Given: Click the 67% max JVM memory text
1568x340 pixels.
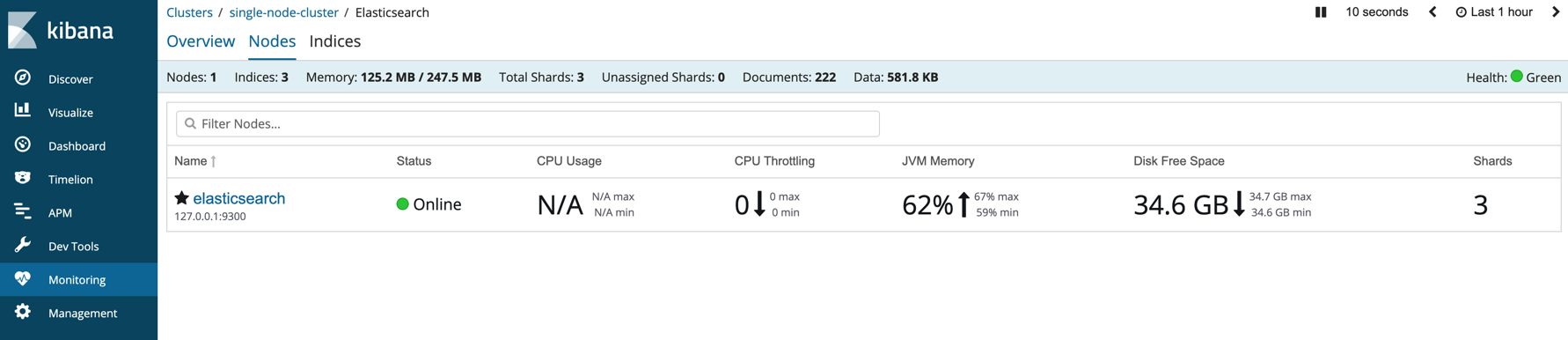Looking at the screenshot, I should (x=996, y=196).
